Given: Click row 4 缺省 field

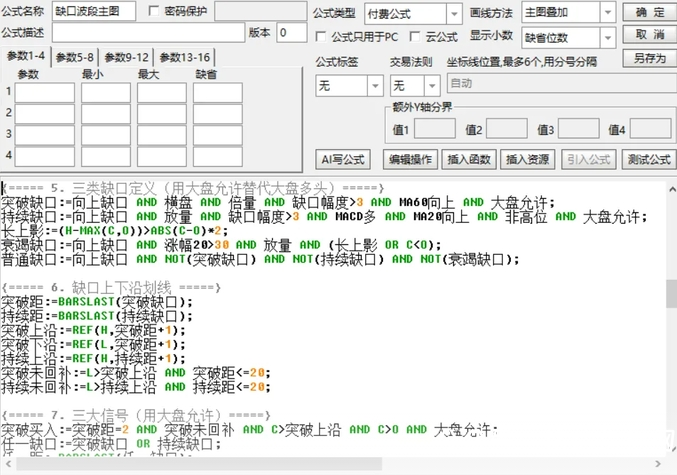Looking at the screenshot, I should coord(218,156).
